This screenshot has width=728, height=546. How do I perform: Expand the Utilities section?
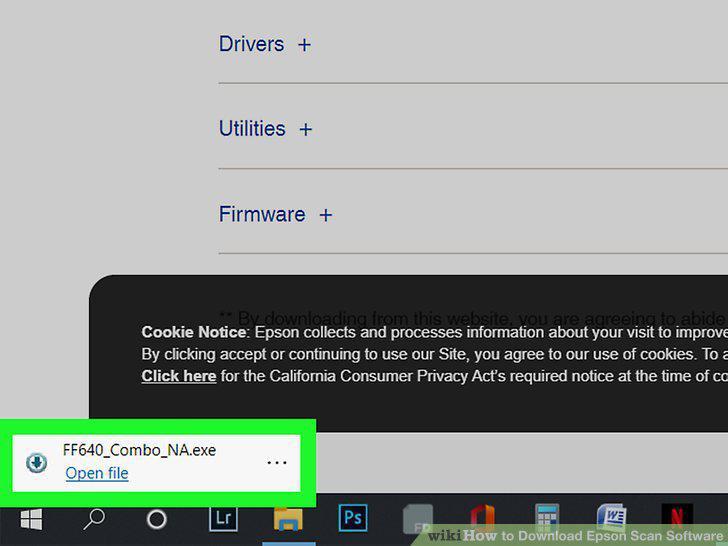(266, 129)
